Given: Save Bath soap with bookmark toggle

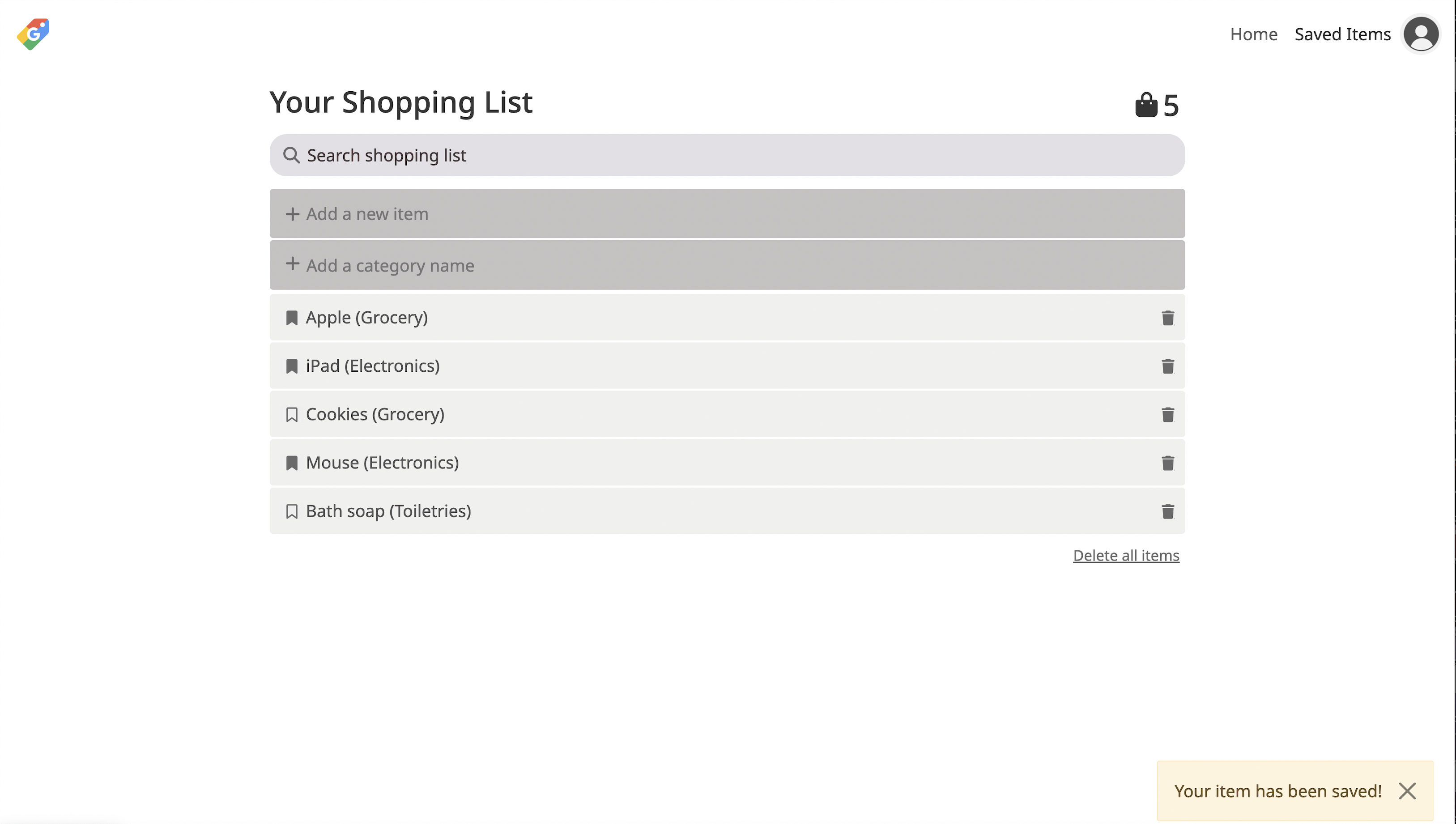Looking at the screenshot, I should click(292, 512).
